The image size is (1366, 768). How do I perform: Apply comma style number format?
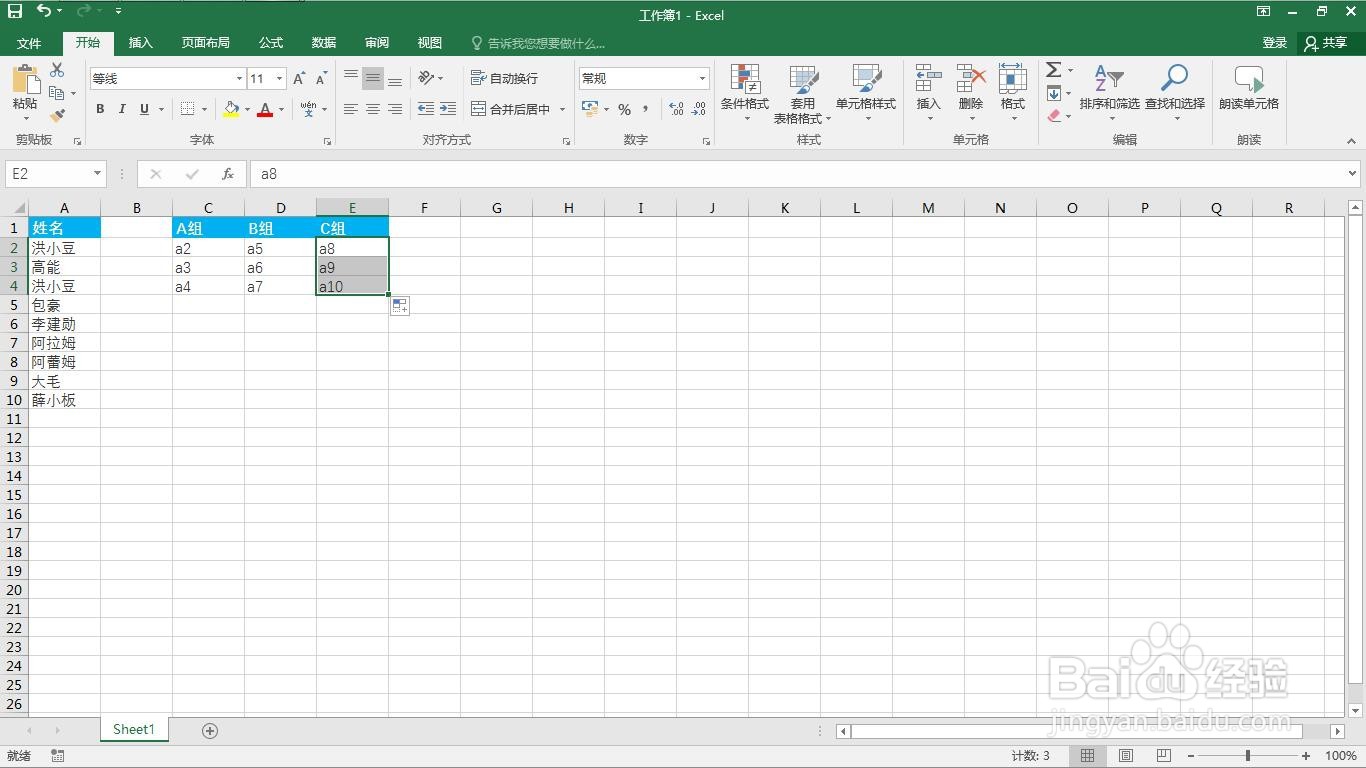point(646,109)
